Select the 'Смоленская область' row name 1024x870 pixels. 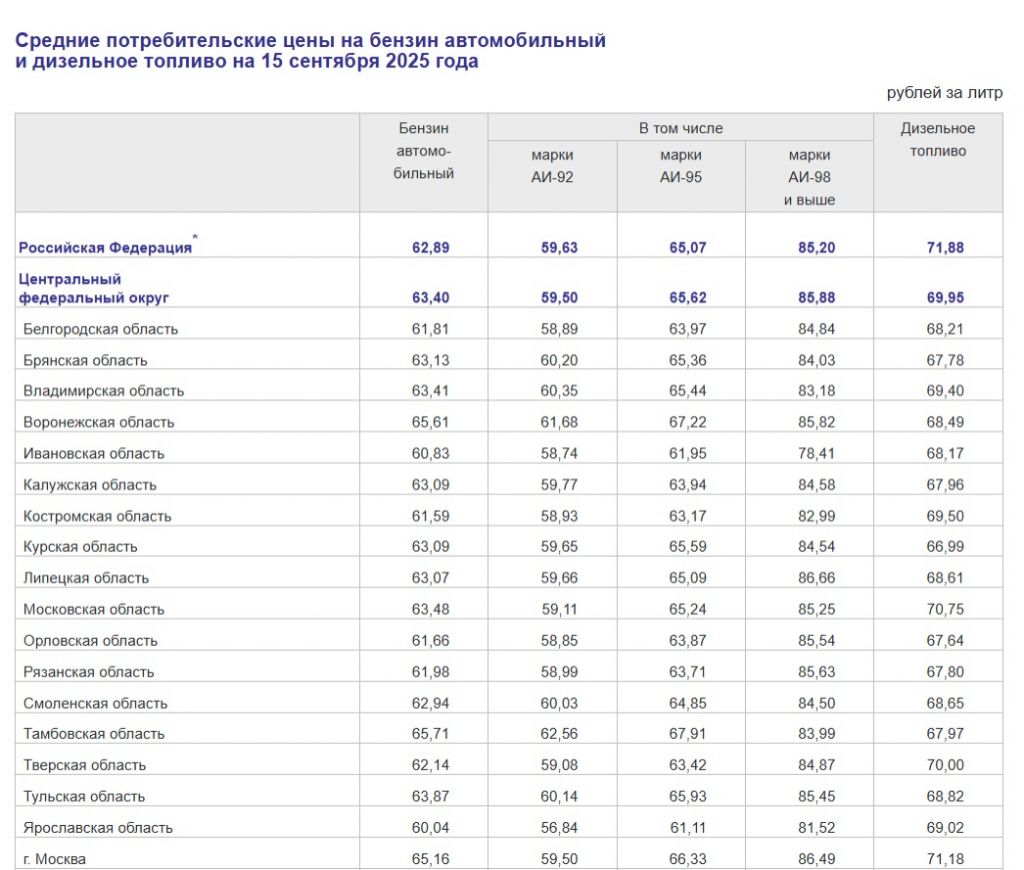click(x=95, y=703)
